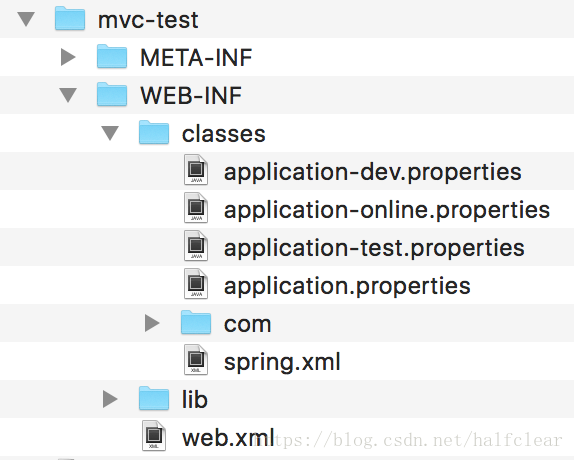
Task: Click the classes folder icon
Action: (154, 132)
